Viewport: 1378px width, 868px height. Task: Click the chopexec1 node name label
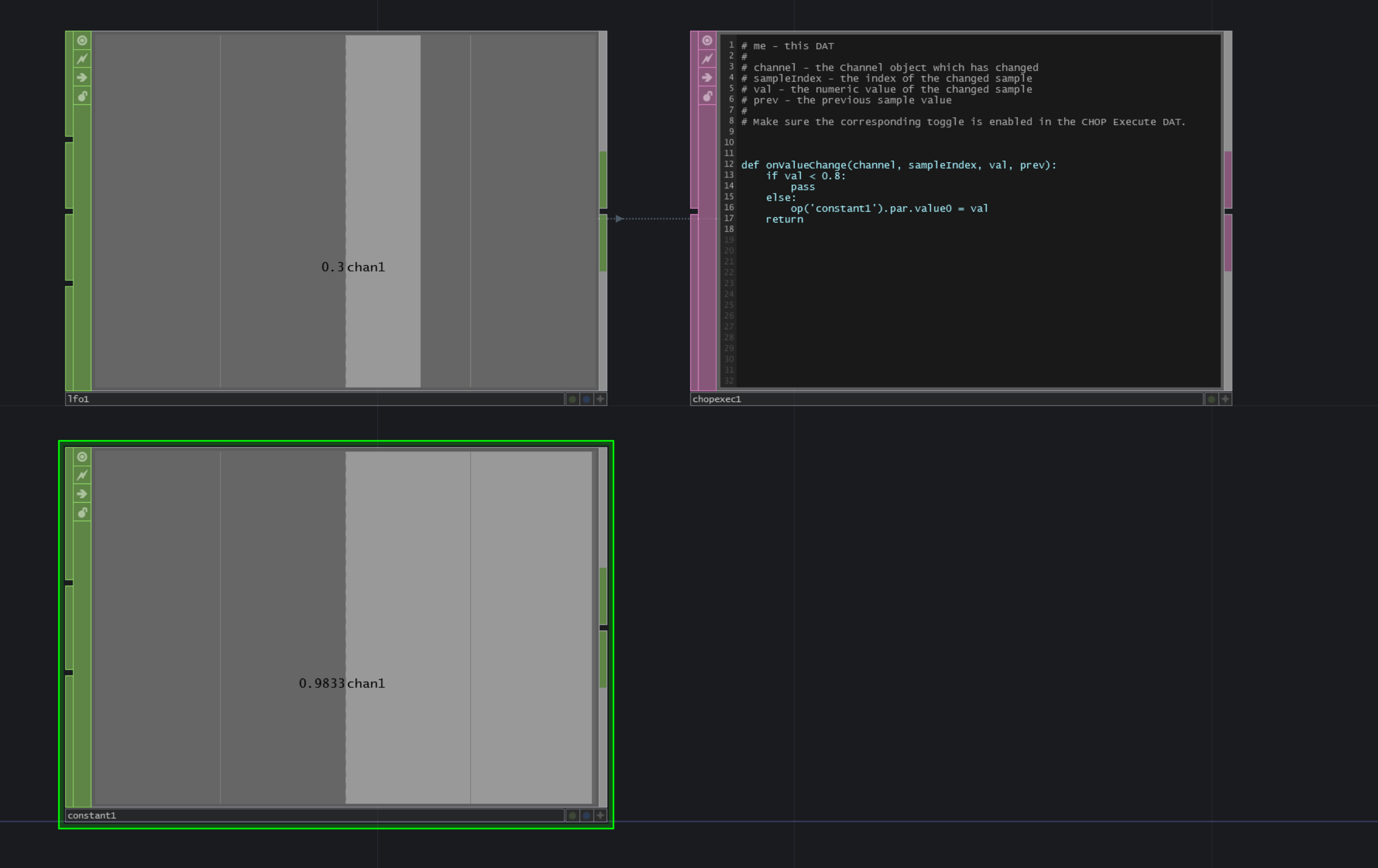717,399
